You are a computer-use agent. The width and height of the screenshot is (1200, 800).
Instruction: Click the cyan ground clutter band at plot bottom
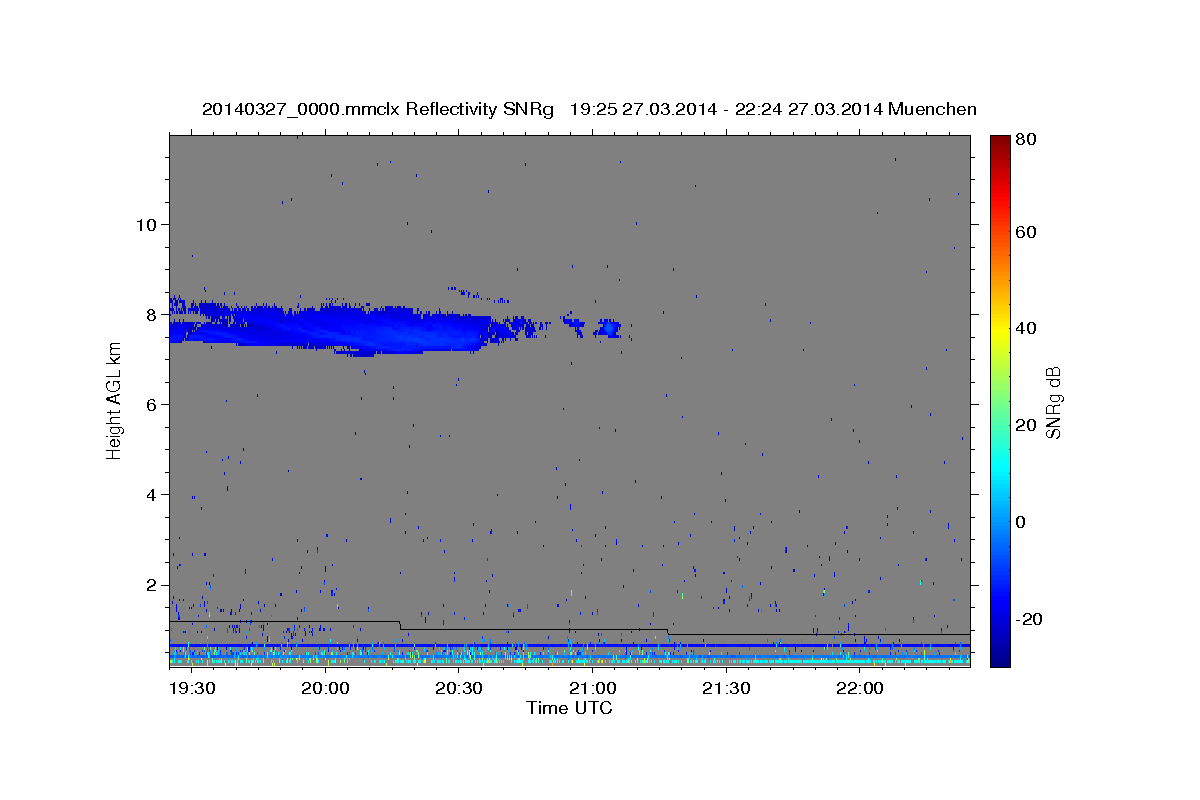(x=570, y=661)
